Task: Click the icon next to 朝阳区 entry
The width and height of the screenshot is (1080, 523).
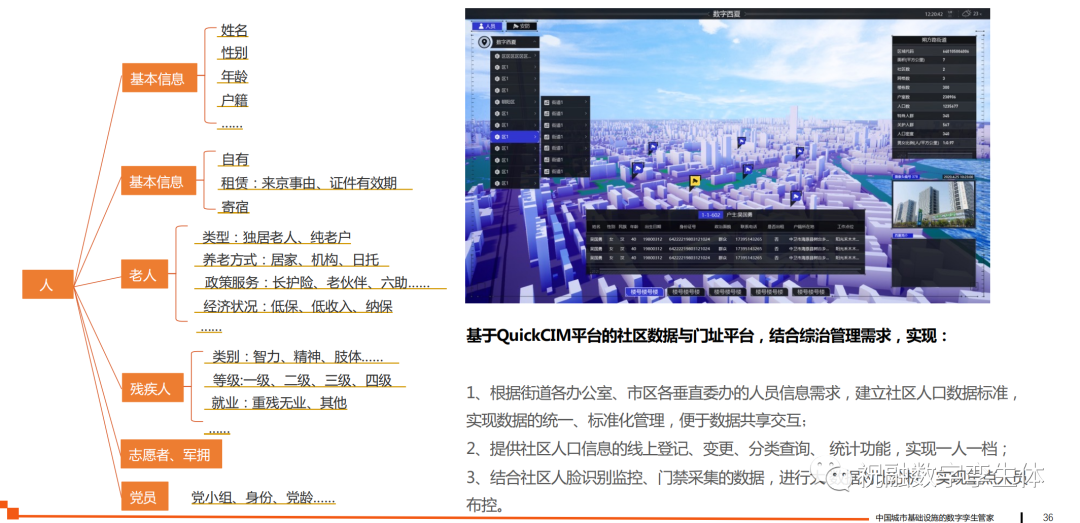Action: point(496,102)
